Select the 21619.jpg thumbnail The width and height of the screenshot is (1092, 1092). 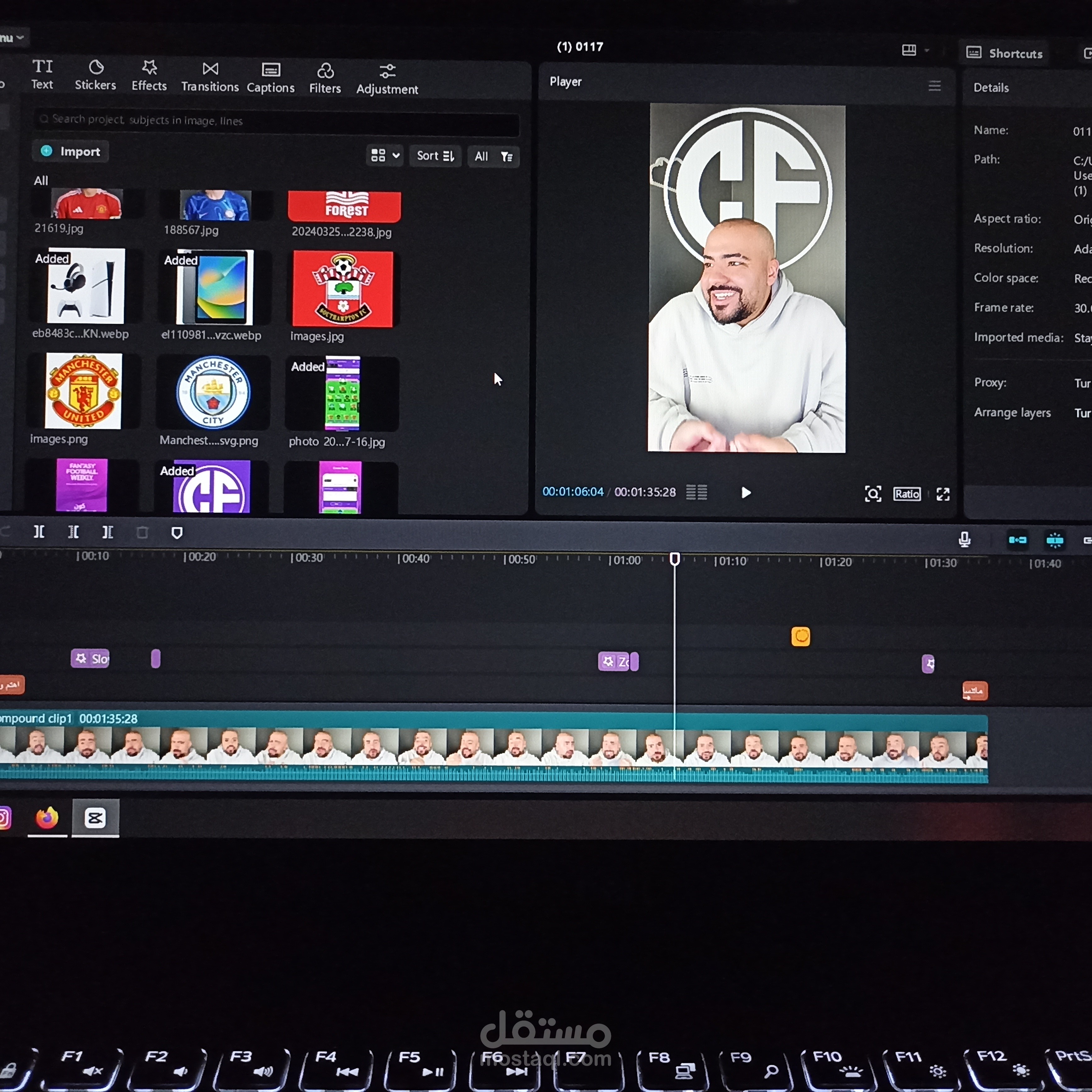point(86,203)
